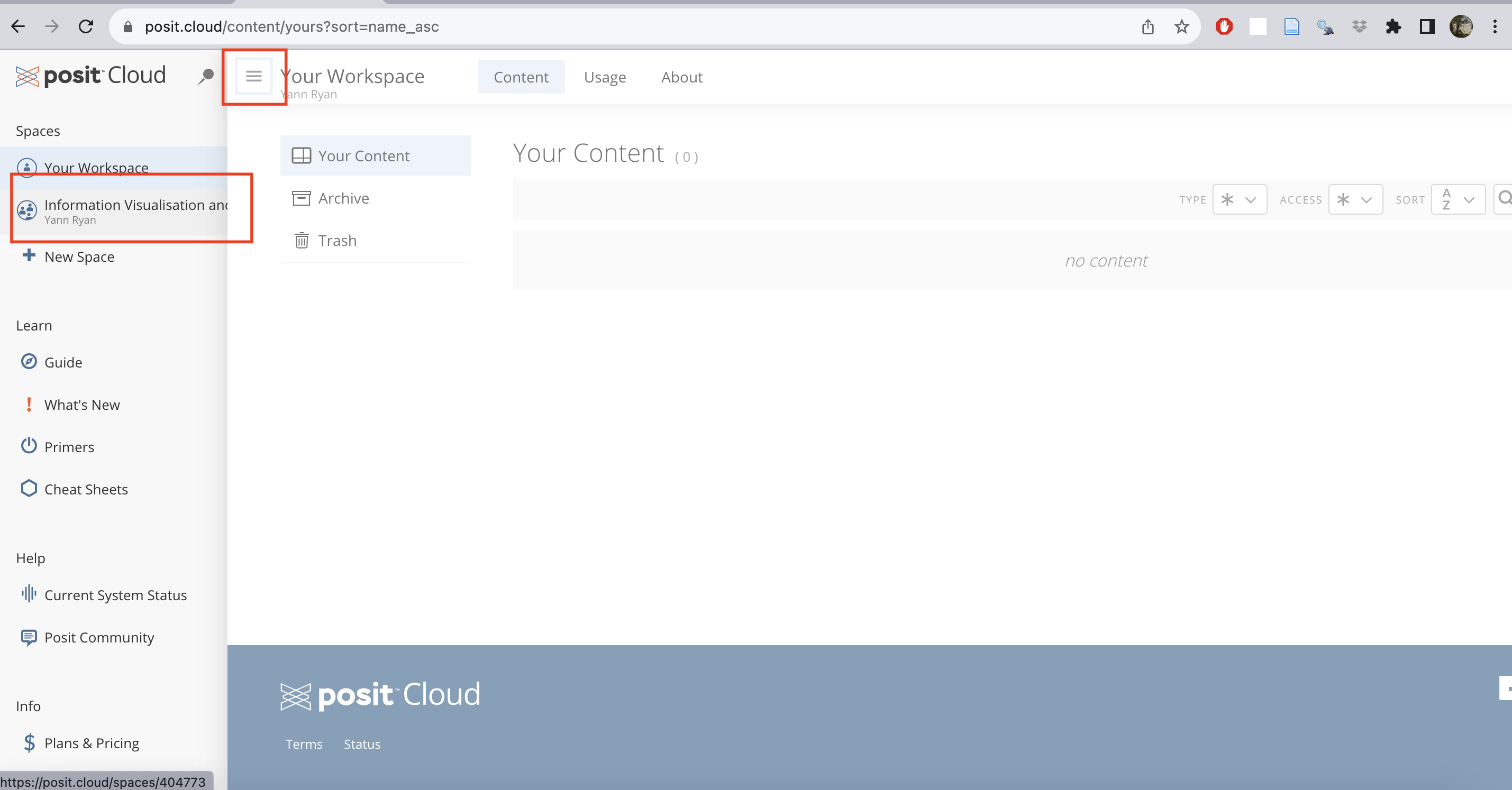Open the Archive box icon

301,198
